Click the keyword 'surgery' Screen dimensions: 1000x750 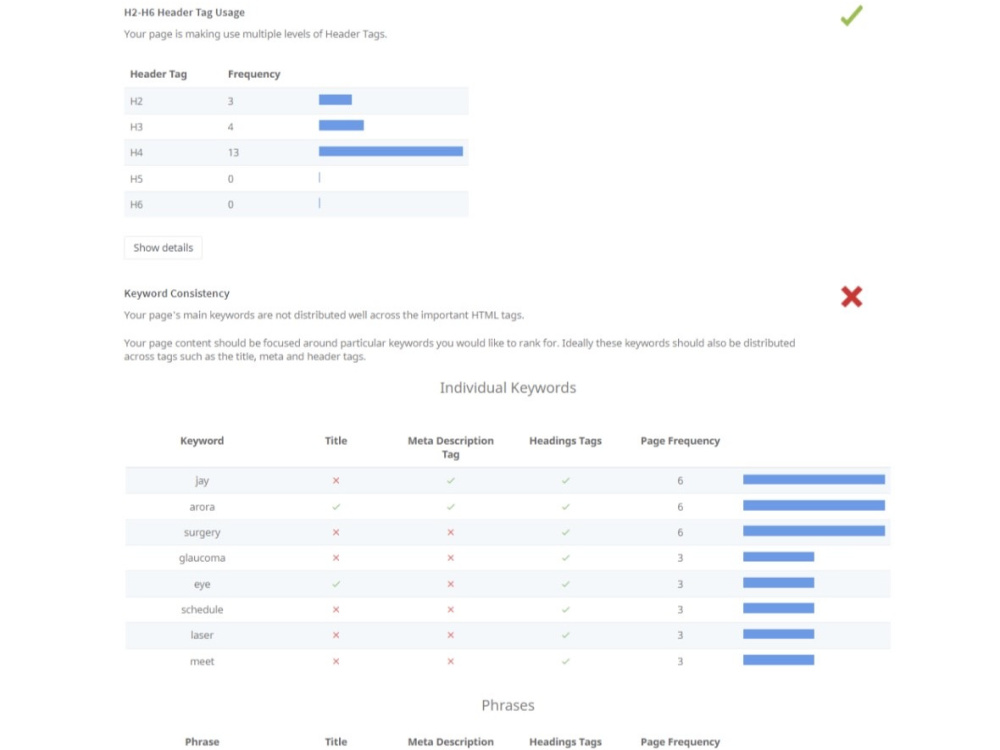pyautogui.click(x=202, y=532)
